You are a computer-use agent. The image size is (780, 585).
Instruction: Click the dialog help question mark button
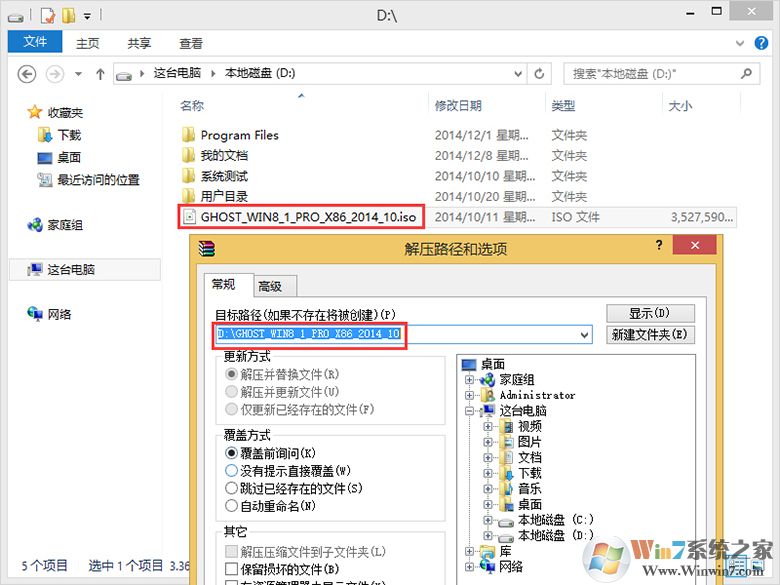click(659, 245)
